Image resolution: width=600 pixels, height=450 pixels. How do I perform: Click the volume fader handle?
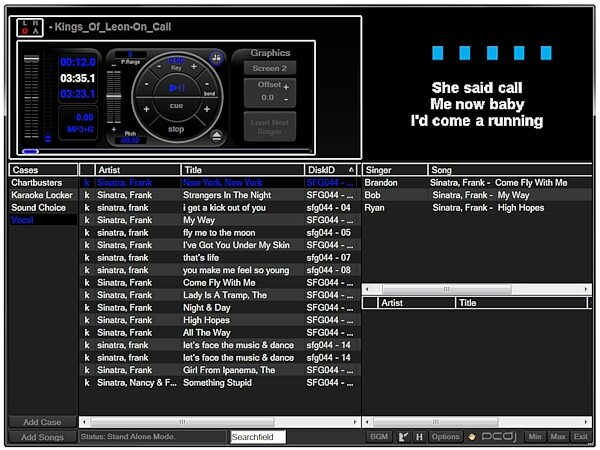(31, 59)
